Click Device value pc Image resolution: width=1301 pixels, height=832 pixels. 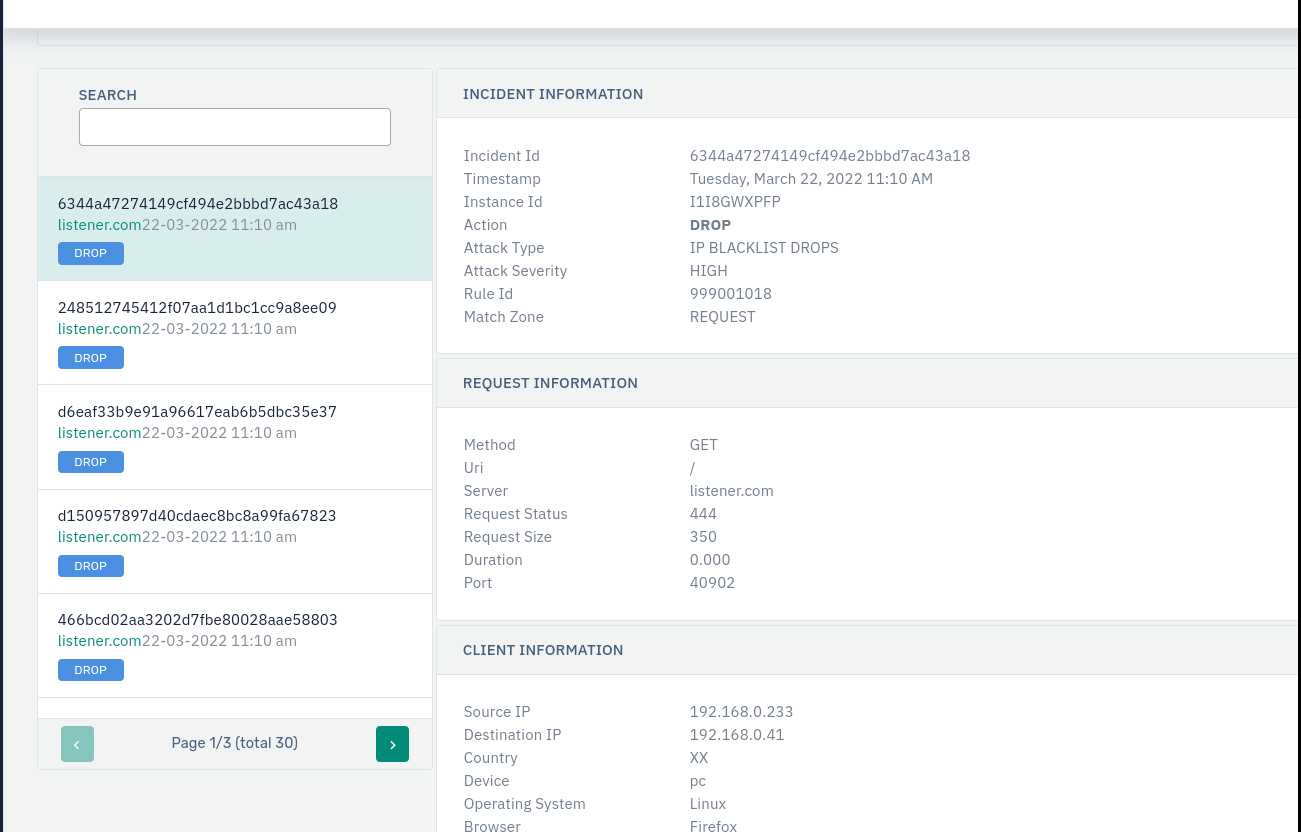point(698,781)
